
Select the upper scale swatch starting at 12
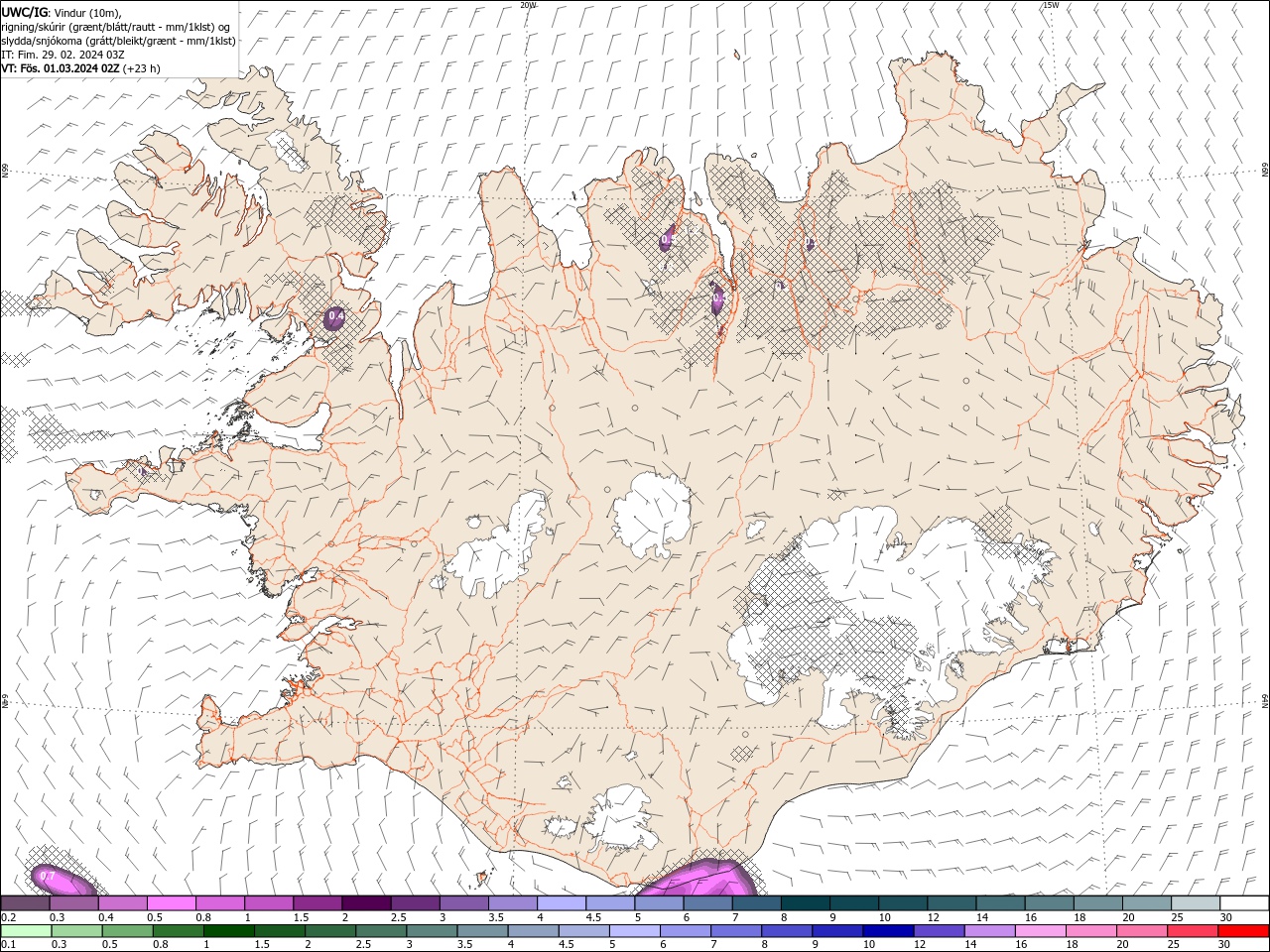click(952, 903)
